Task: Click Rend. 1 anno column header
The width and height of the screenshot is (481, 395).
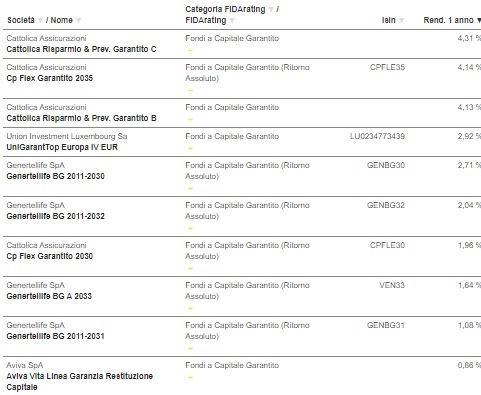Action: click(448, 20)
